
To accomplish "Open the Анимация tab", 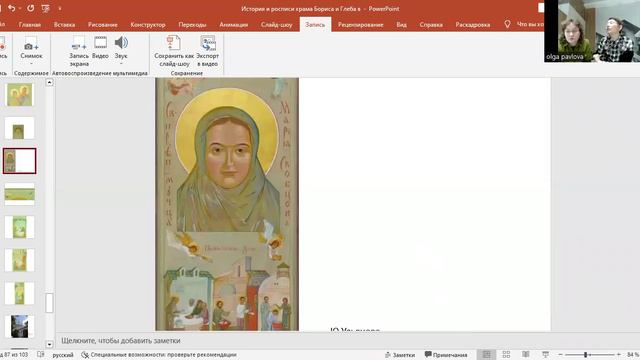I will [x=233, y=24].
